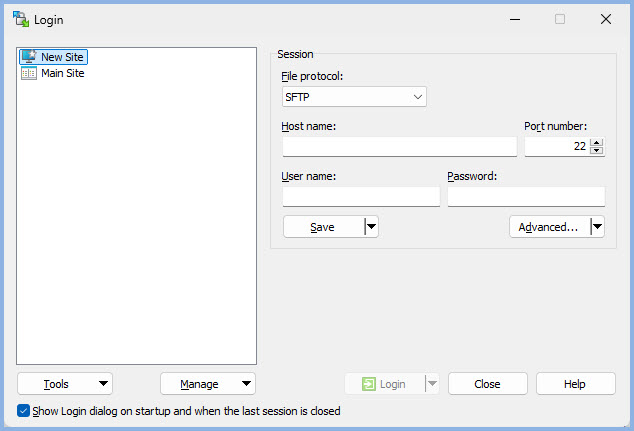The width and height of the screenshot is (634, 431).
Task: Open the Manage menu button
Action: 208,384
